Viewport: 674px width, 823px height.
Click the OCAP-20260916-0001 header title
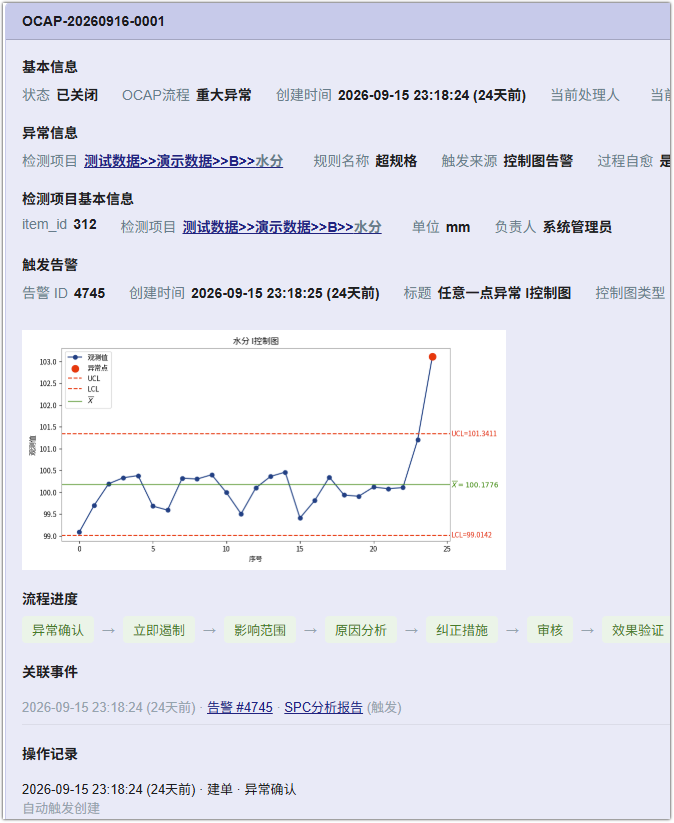click(93, 22)
